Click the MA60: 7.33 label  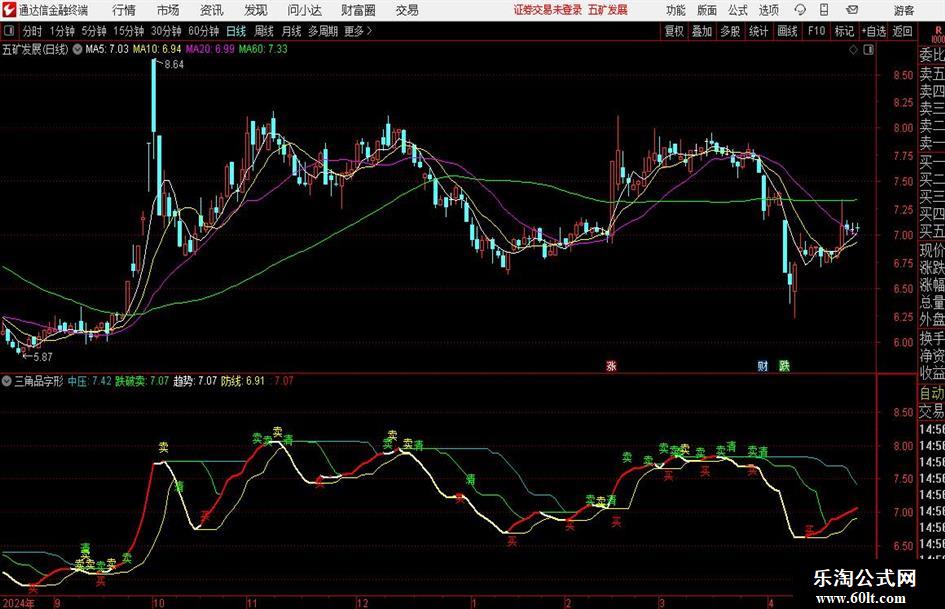263,49
